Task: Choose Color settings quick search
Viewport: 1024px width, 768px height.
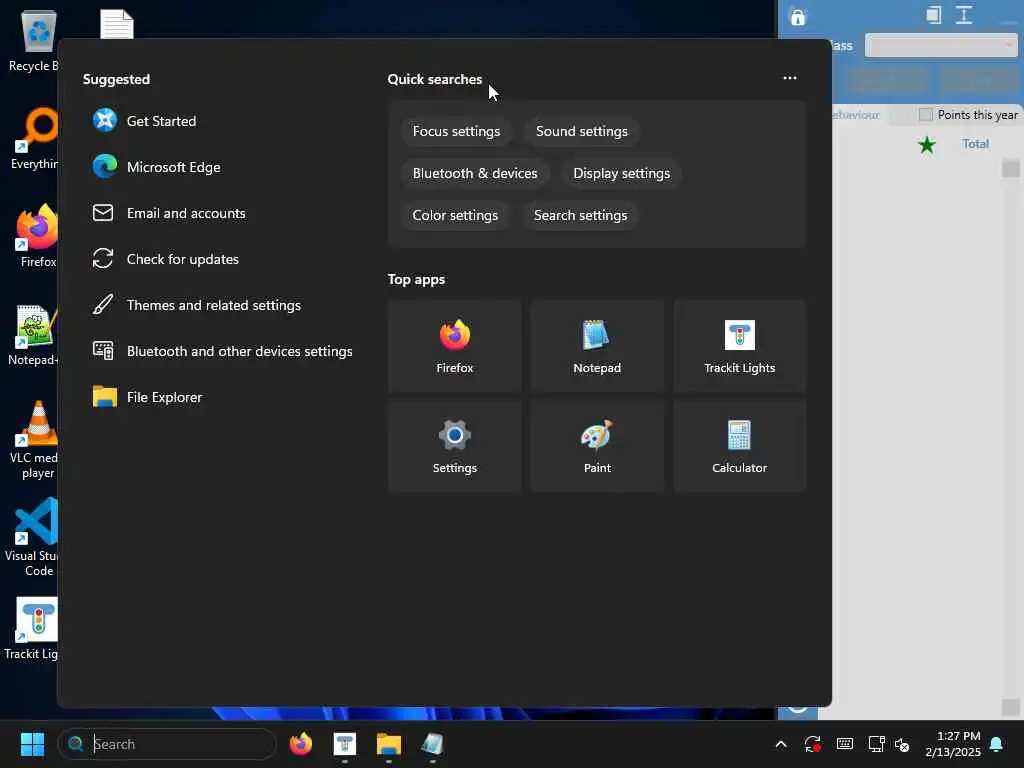Action: [x=455, y=215]
